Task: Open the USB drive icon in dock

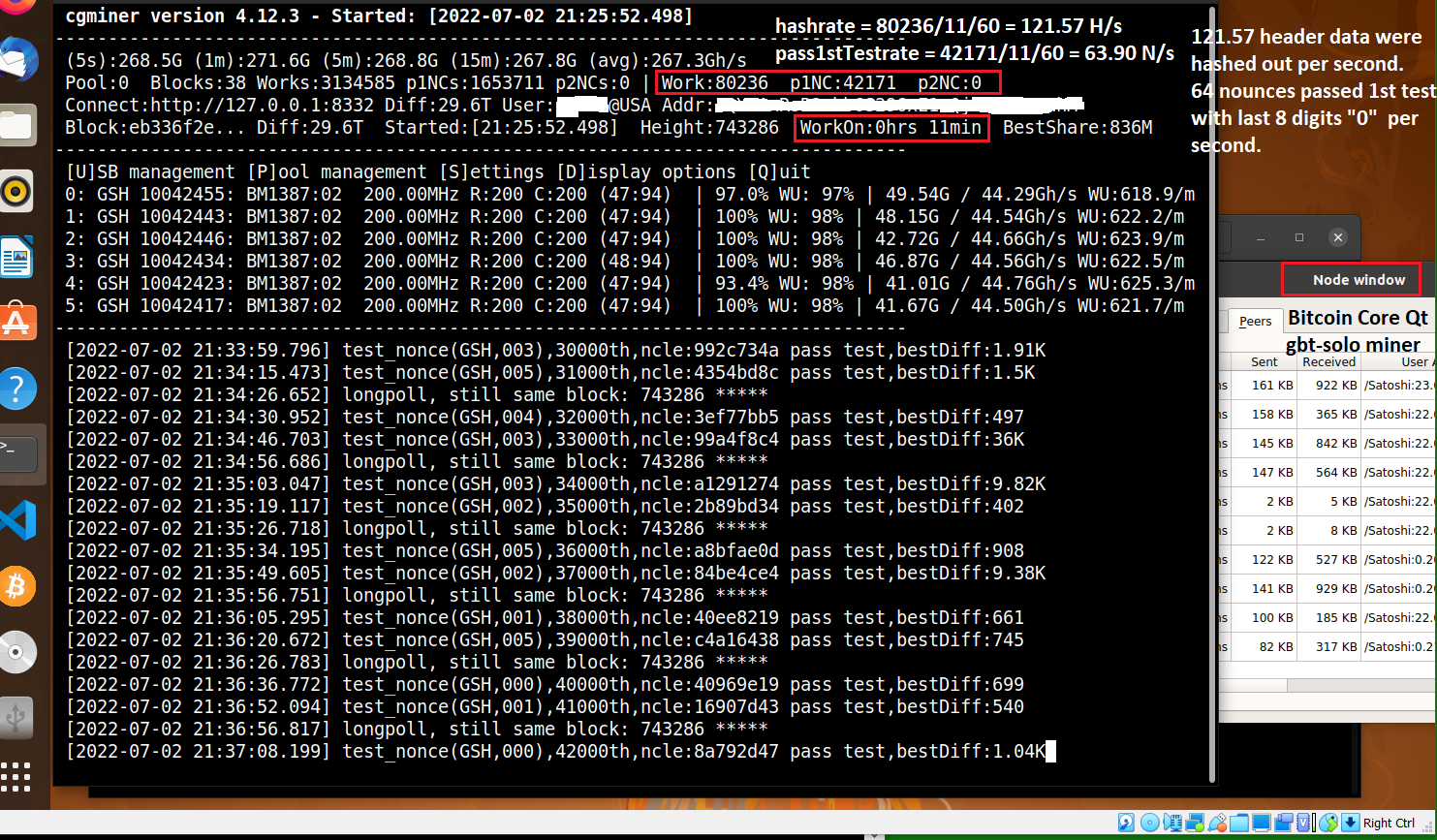Action: [17, 718]
